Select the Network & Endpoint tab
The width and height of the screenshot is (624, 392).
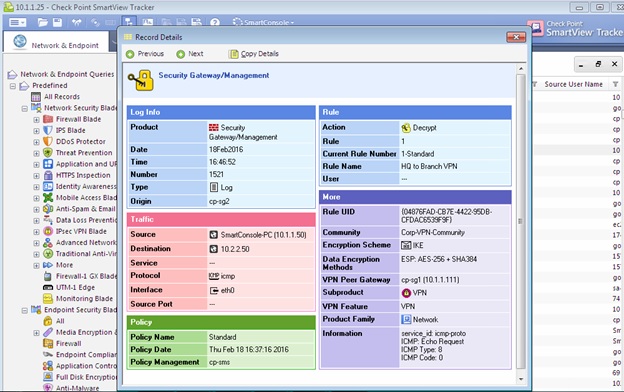click(56, 42)
